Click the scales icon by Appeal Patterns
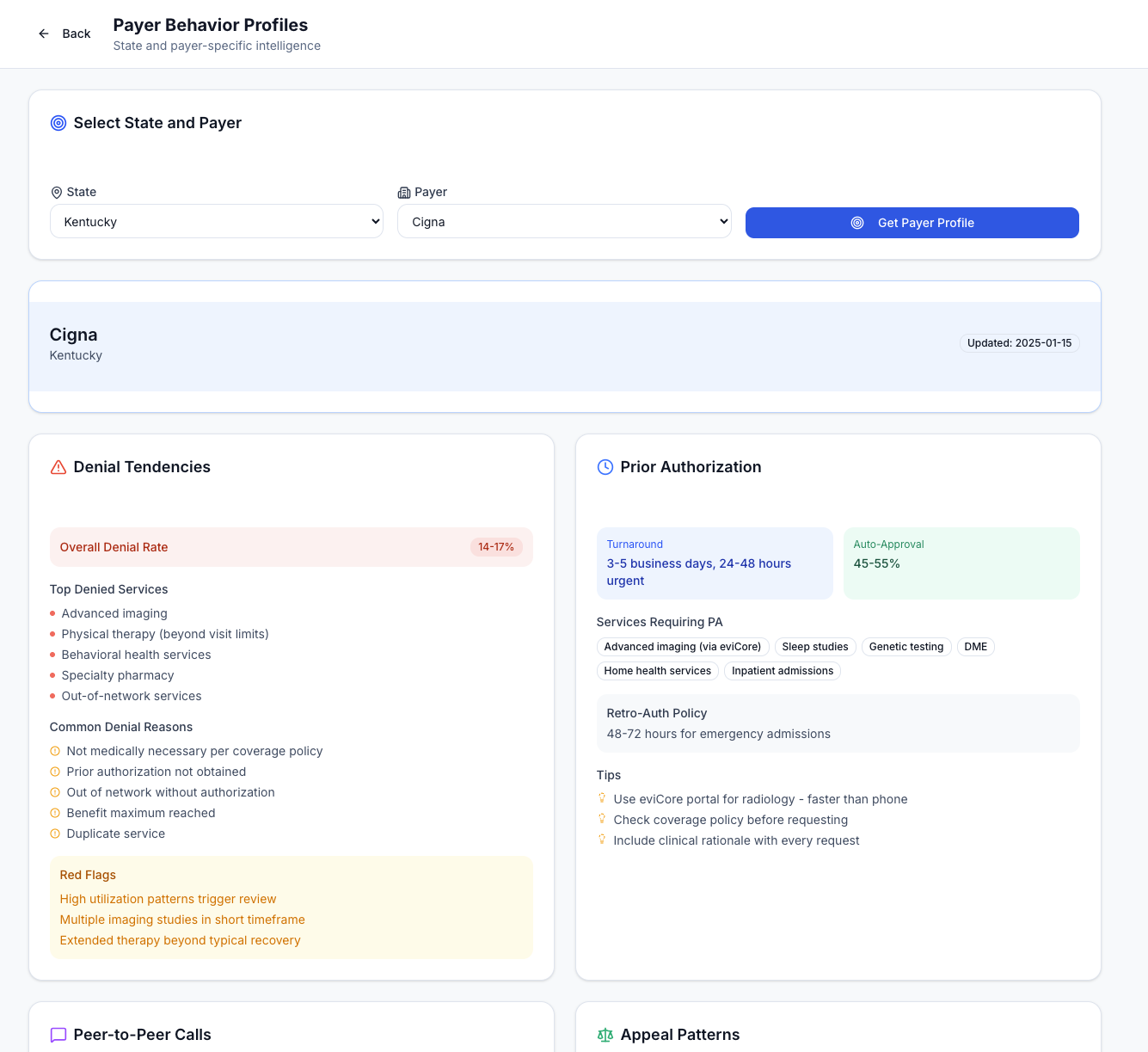This screenshot has height=1052, width=1148. tap(605, 1035)
